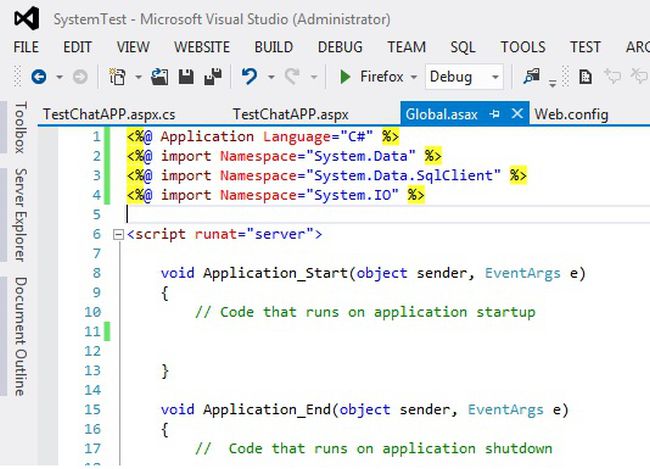Click the Save All icon
This screenshot has height=469, width=650.
pos(213,77)
